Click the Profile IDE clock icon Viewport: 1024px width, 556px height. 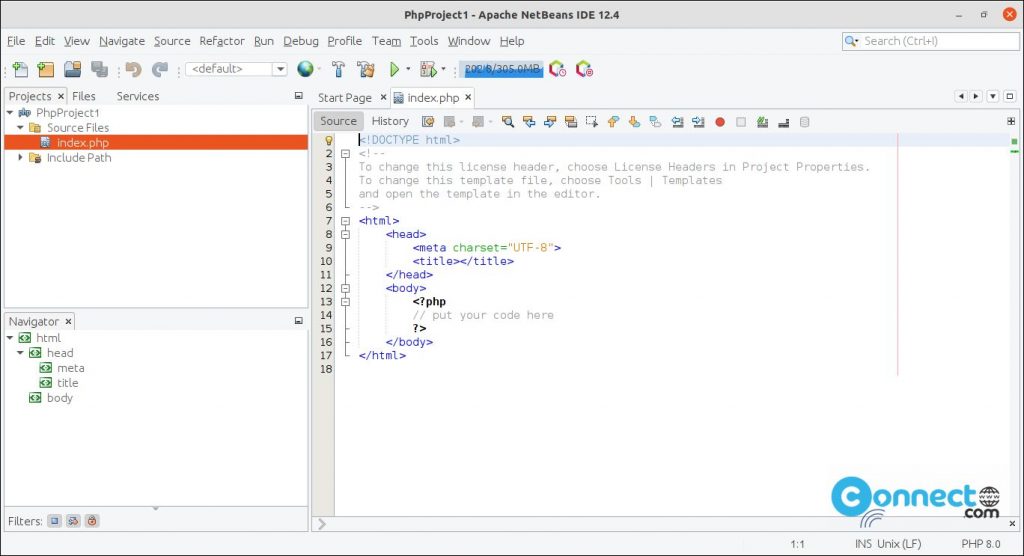pos(558,69)
